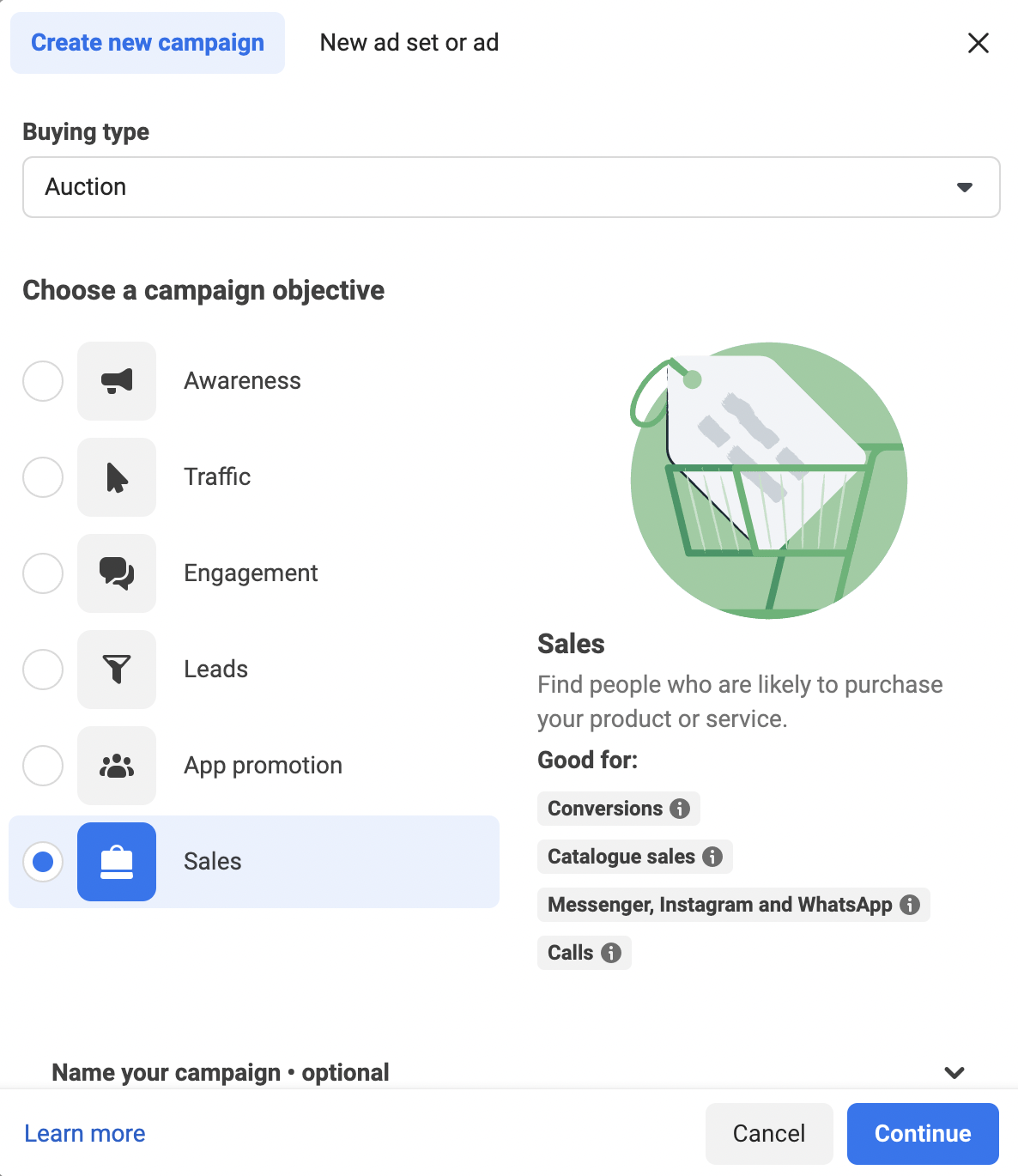Choose the Traffic objective radio button
This screenshot has width=1018, height=1176.
point(42,477)
